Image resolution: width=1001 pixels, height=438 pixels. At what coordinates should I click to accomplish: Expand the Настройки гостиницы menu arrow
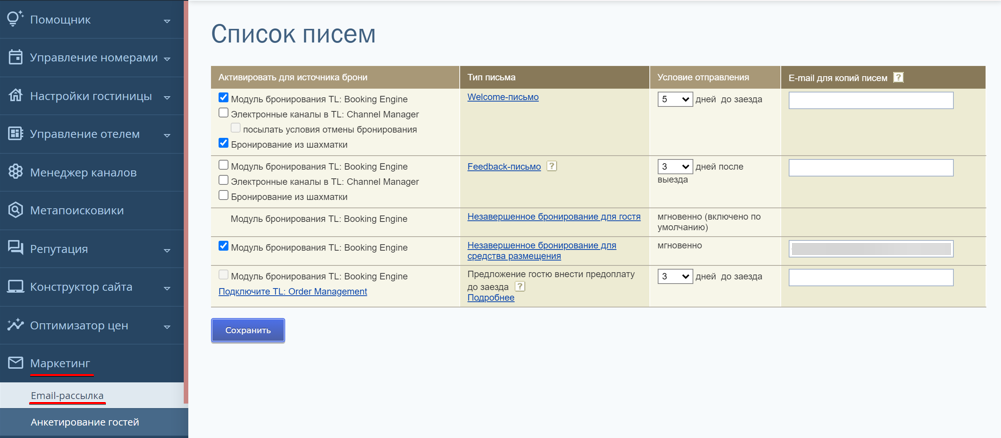167,97
